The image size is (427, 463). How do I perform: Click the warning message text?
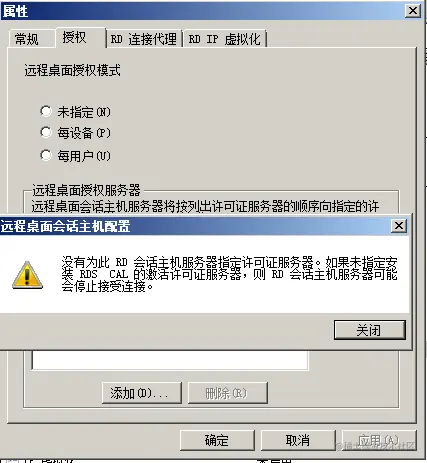point(229,274)
